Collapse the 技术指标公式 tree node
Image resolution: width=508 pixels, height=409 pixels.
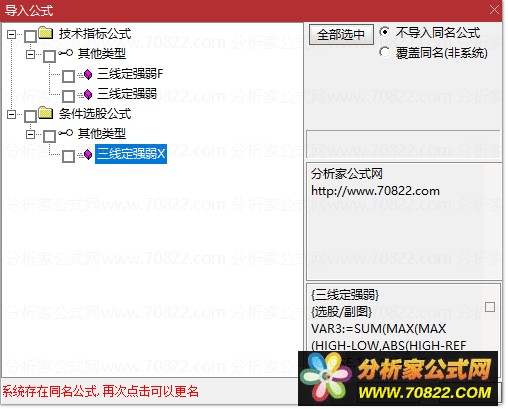[12, 34]
